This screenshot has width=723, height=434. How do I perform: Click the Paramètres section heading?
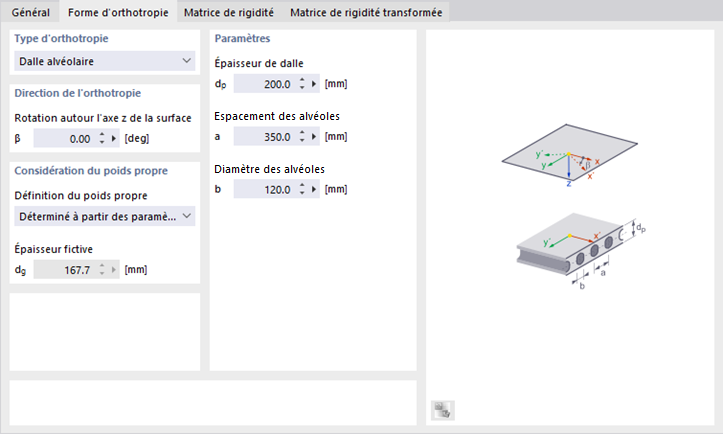pyautogui.click(x=242, y=38)
